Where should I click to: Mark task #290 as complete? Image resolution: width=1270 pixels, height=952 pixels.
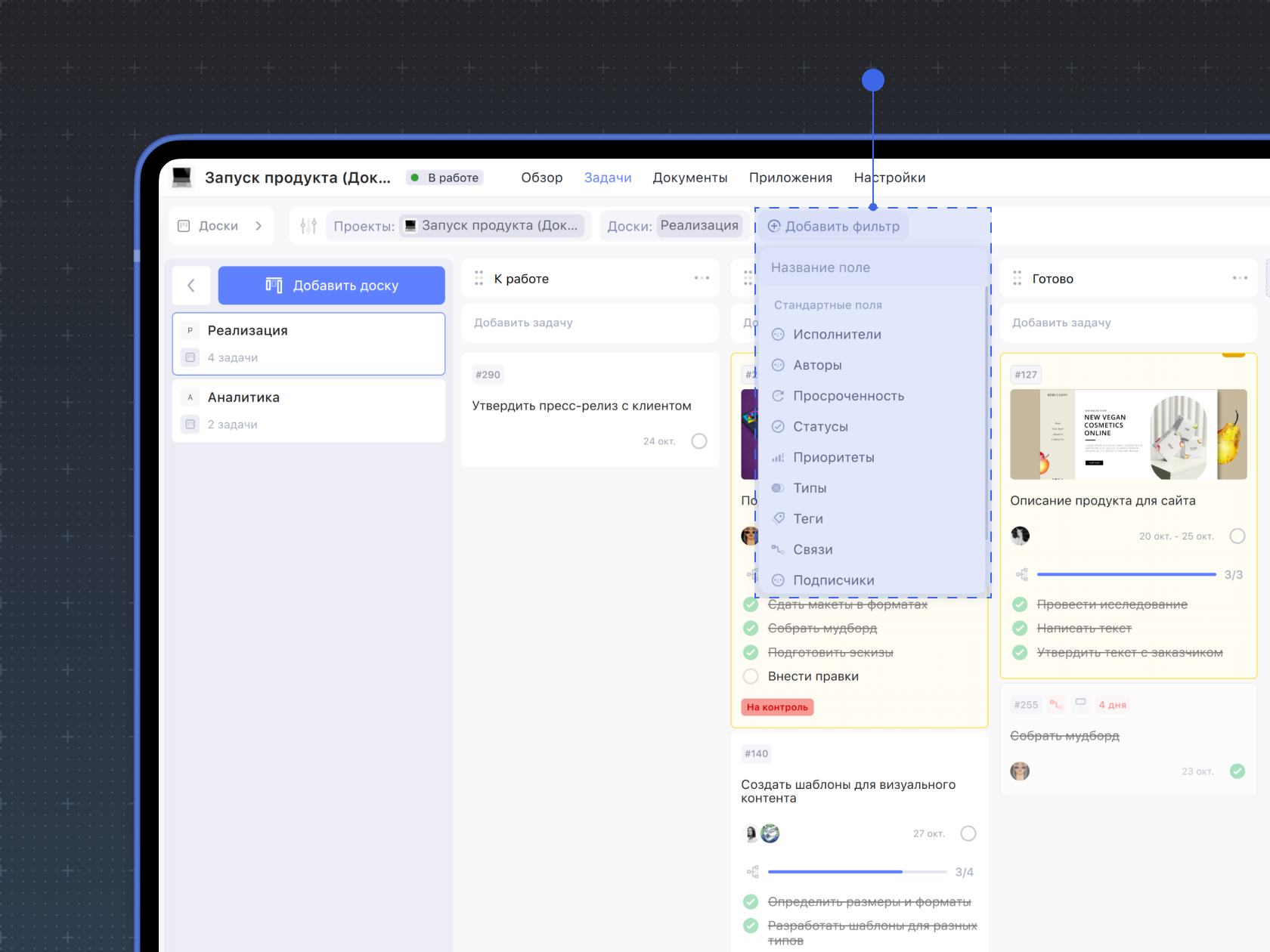pos(699,441)
